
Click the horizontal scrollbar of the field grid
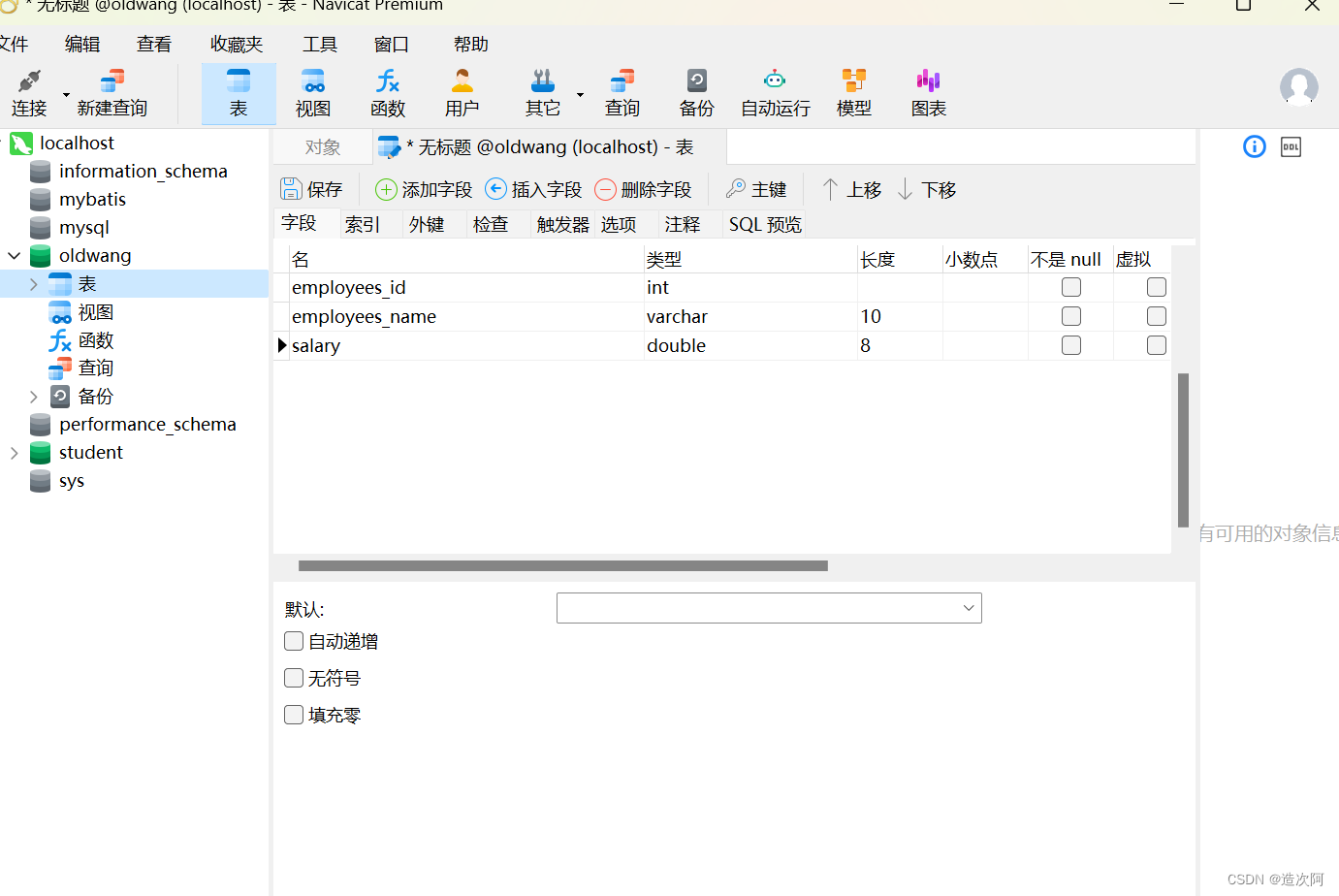click(563, 565)
